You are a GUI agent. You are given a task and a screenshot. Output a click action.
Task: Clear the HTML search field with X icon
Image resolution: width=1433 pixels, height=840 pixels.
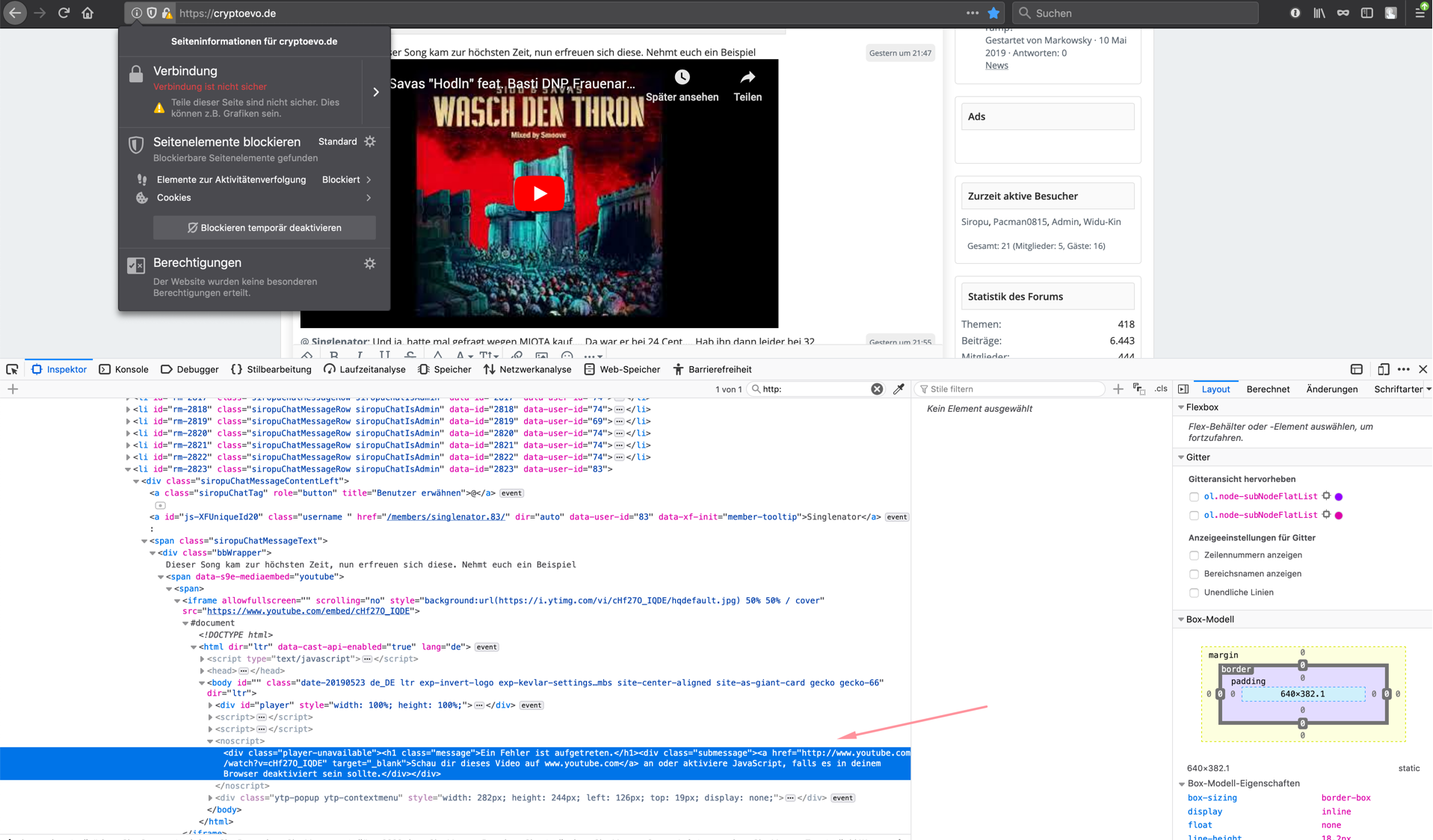(877, 389)
